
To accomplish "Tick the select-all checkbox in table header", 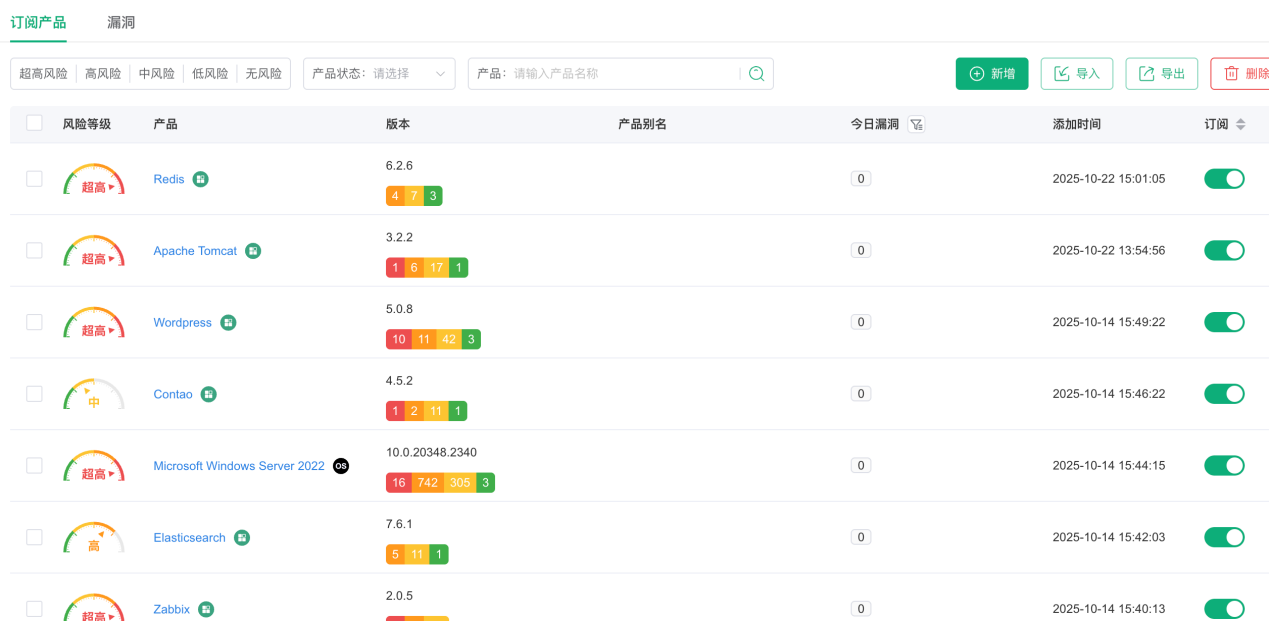I will (35, 123).
